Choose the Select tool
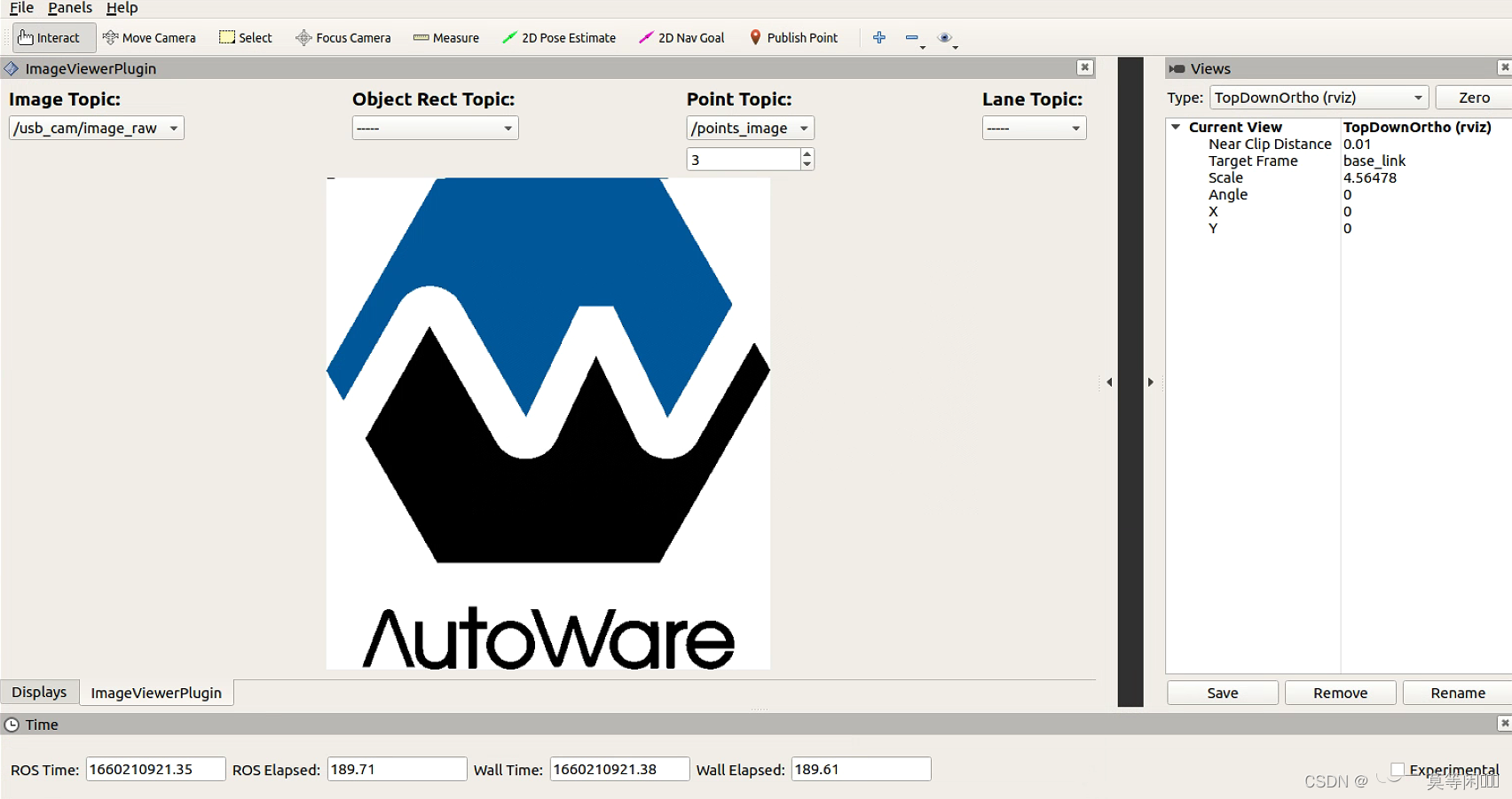 (246, 37)
